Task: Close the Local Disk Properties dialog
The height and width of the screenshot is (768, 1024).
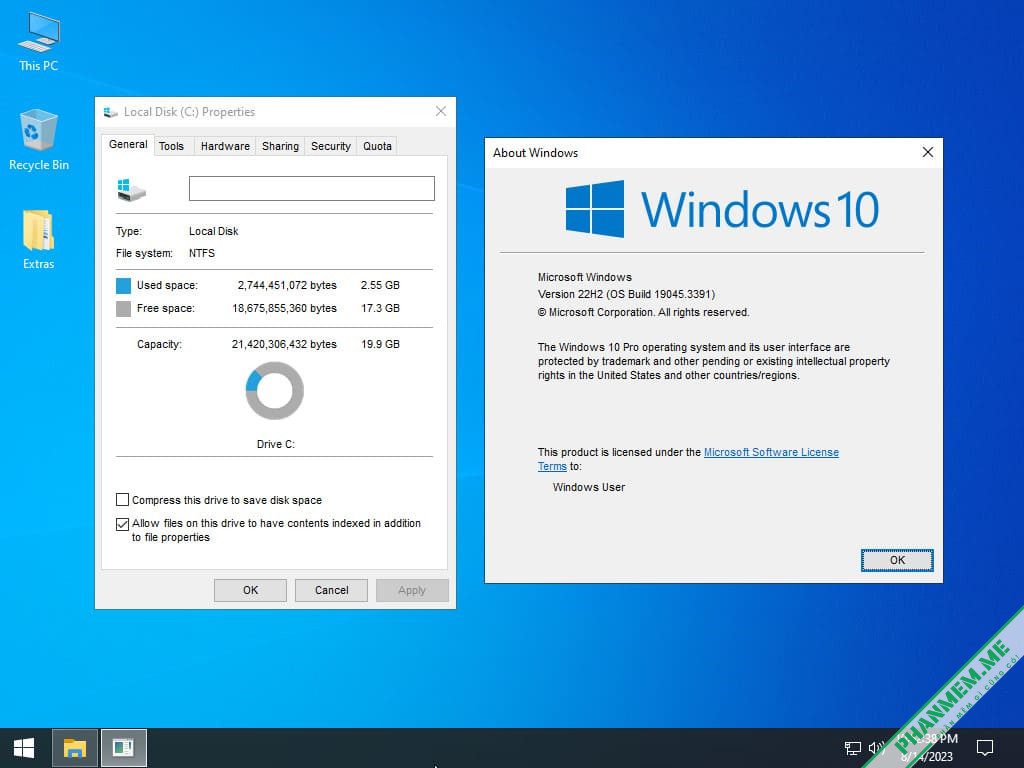Action: pyautogui.click(x=441, y=112)
